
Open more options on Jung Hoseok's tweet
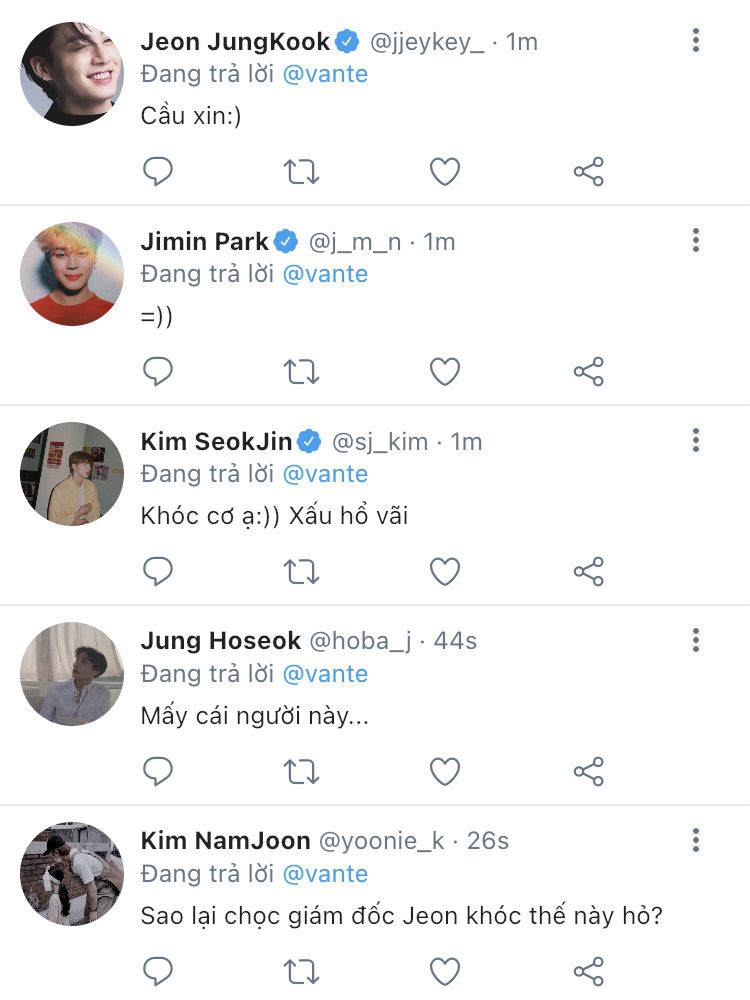click(x=696, y=641)
